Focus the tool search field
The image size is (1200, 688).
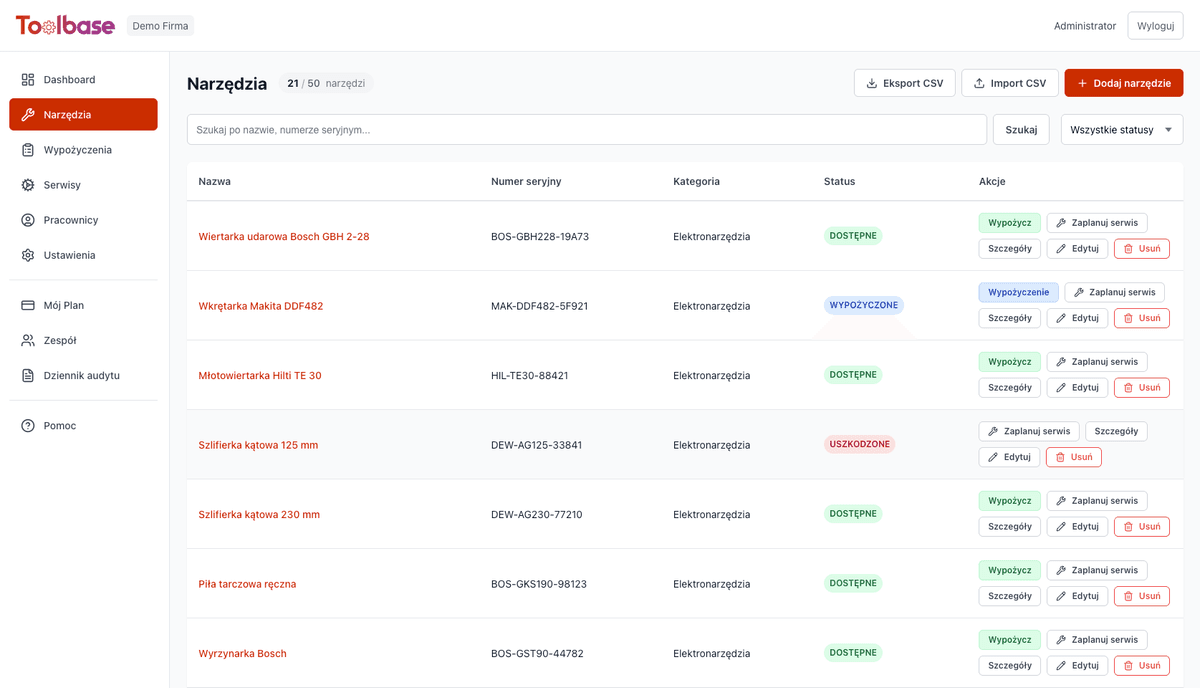pos(586,130)
